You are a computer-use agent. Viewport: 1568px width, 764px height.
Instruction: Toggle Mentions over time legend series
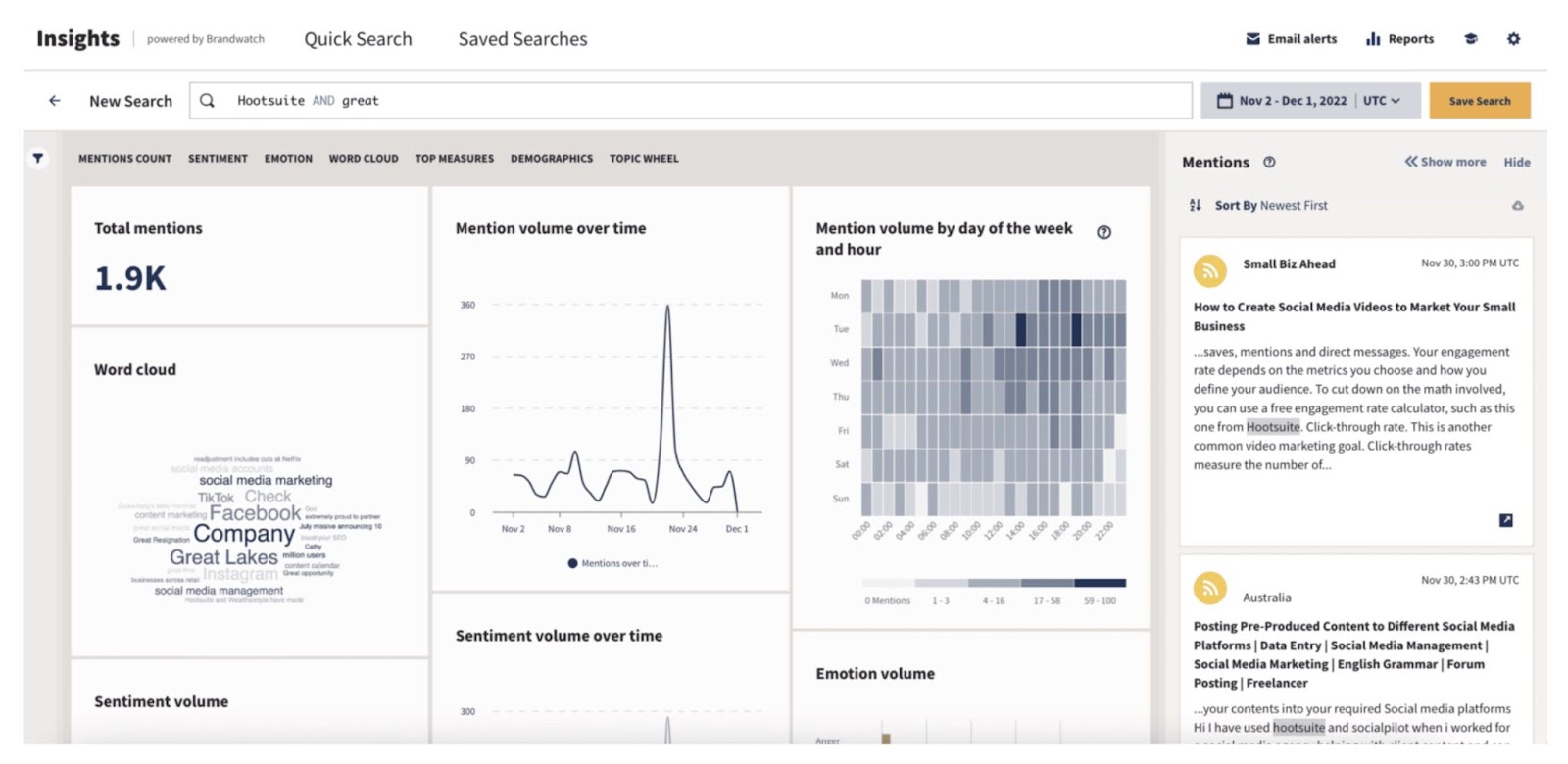pos(612,563)
